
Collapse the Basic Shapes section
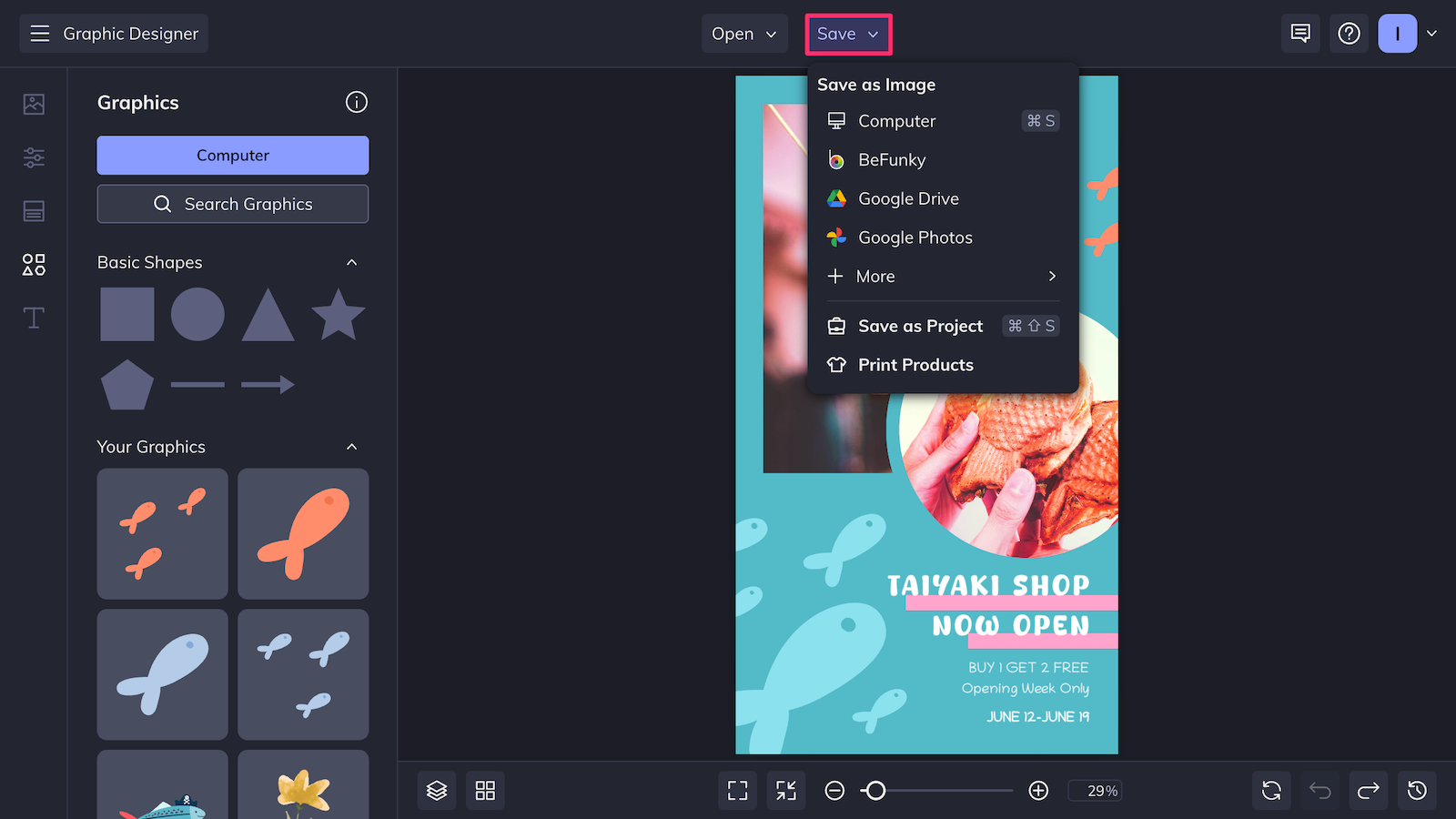(x=352, y=262)
